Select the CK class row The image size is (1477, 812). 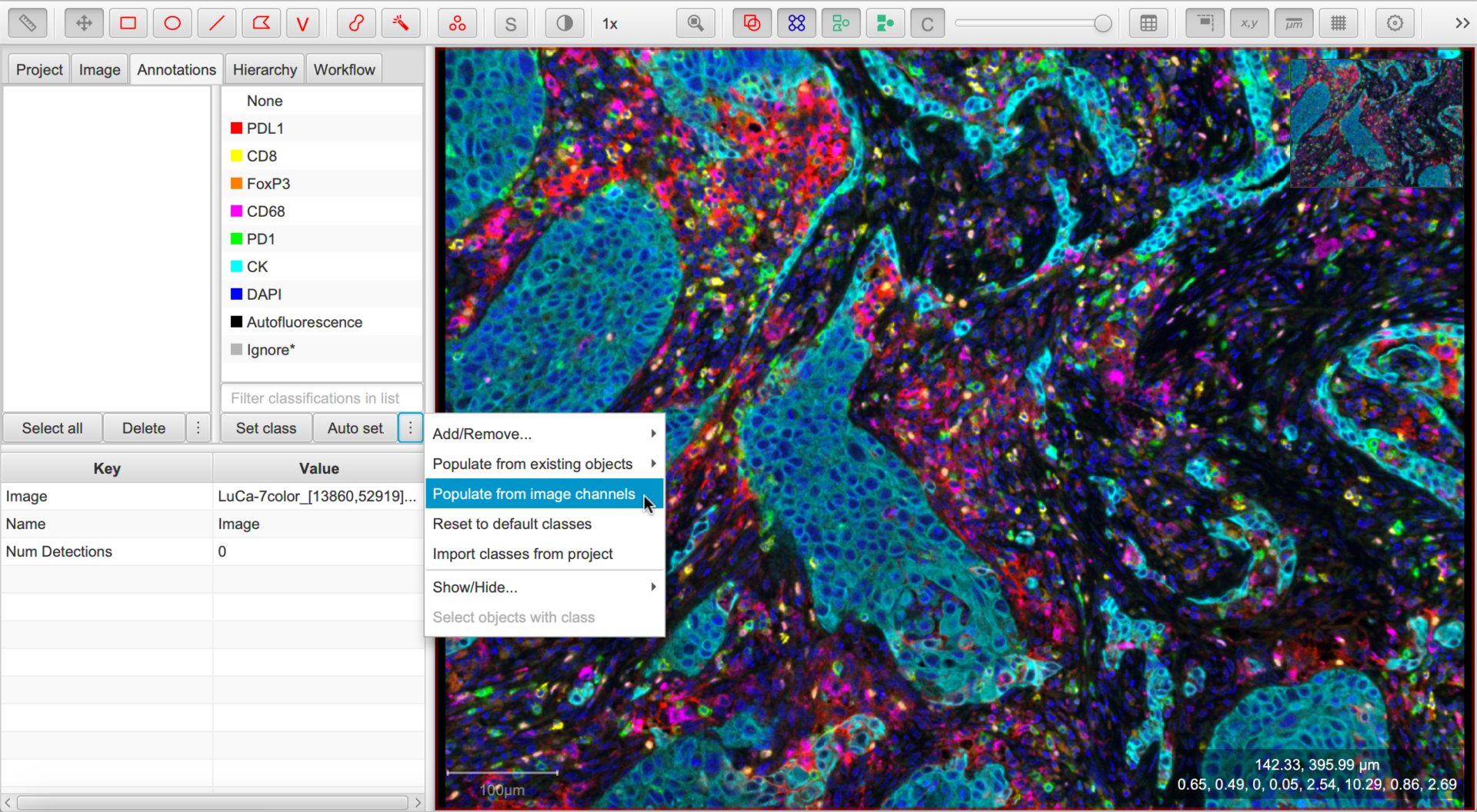click(322, 267)
